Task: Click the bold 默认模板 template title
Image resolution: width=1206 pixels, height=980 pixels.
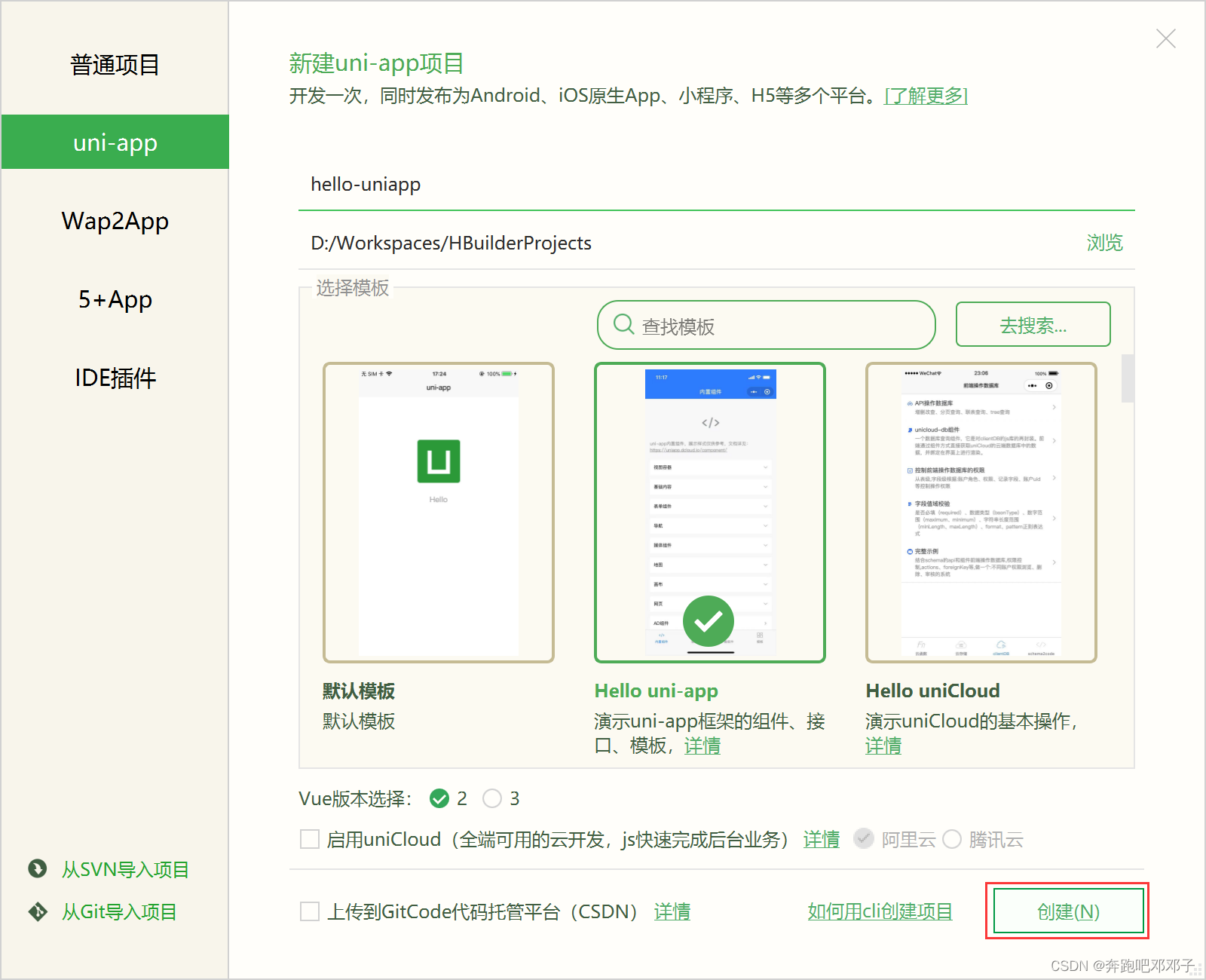Action: [359, 691]
